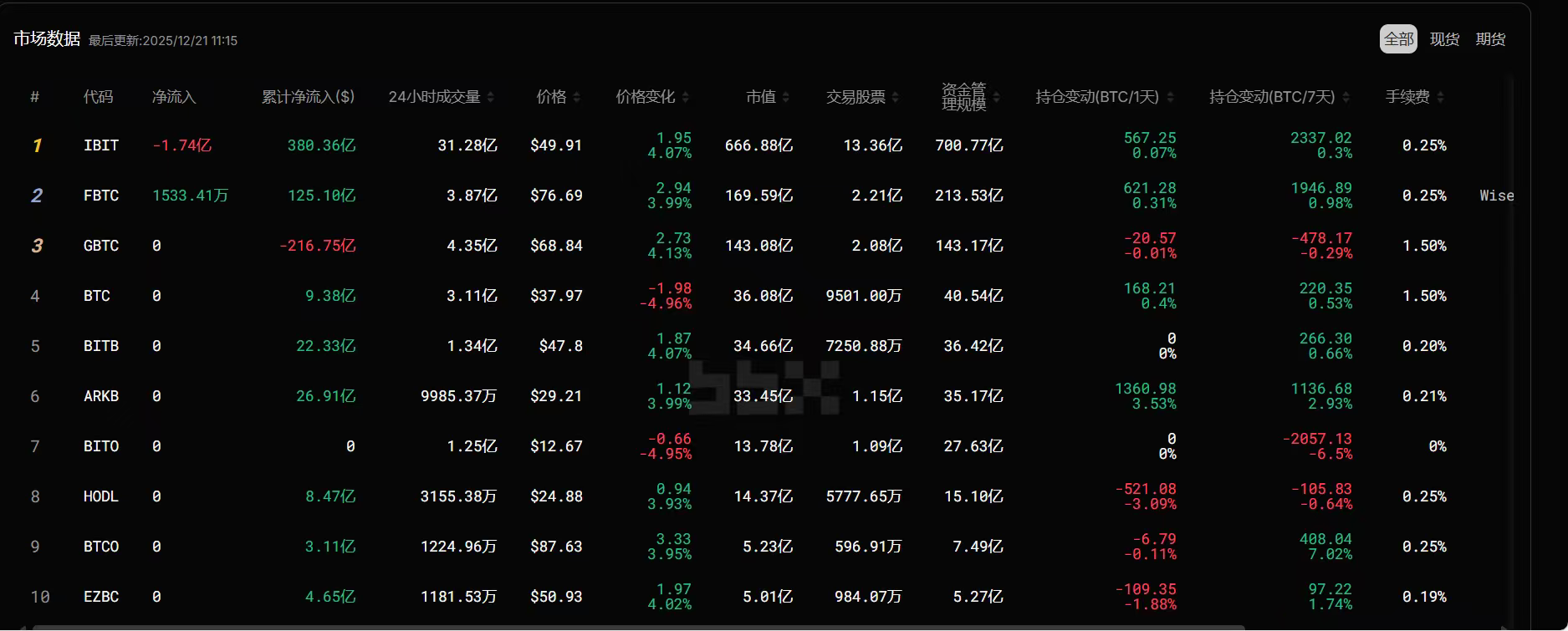Select the GBTC ticker
The height and width of the screenshot is (631, 1568).
(101, 246)
